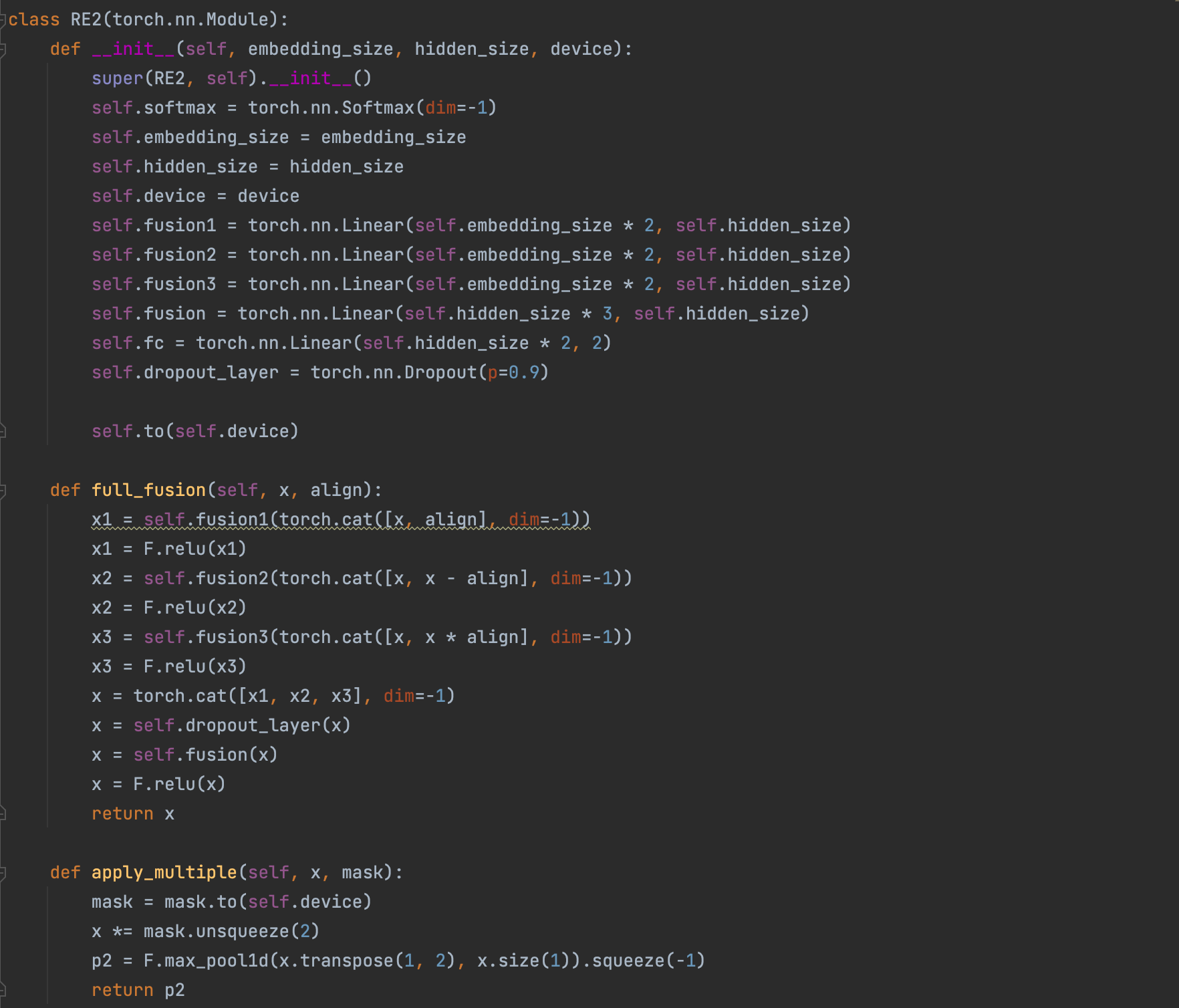The image size is (1179, 1008).
Task: Click the 'align' parameter in full_fusion signature
Action: [x=336, y=490]
